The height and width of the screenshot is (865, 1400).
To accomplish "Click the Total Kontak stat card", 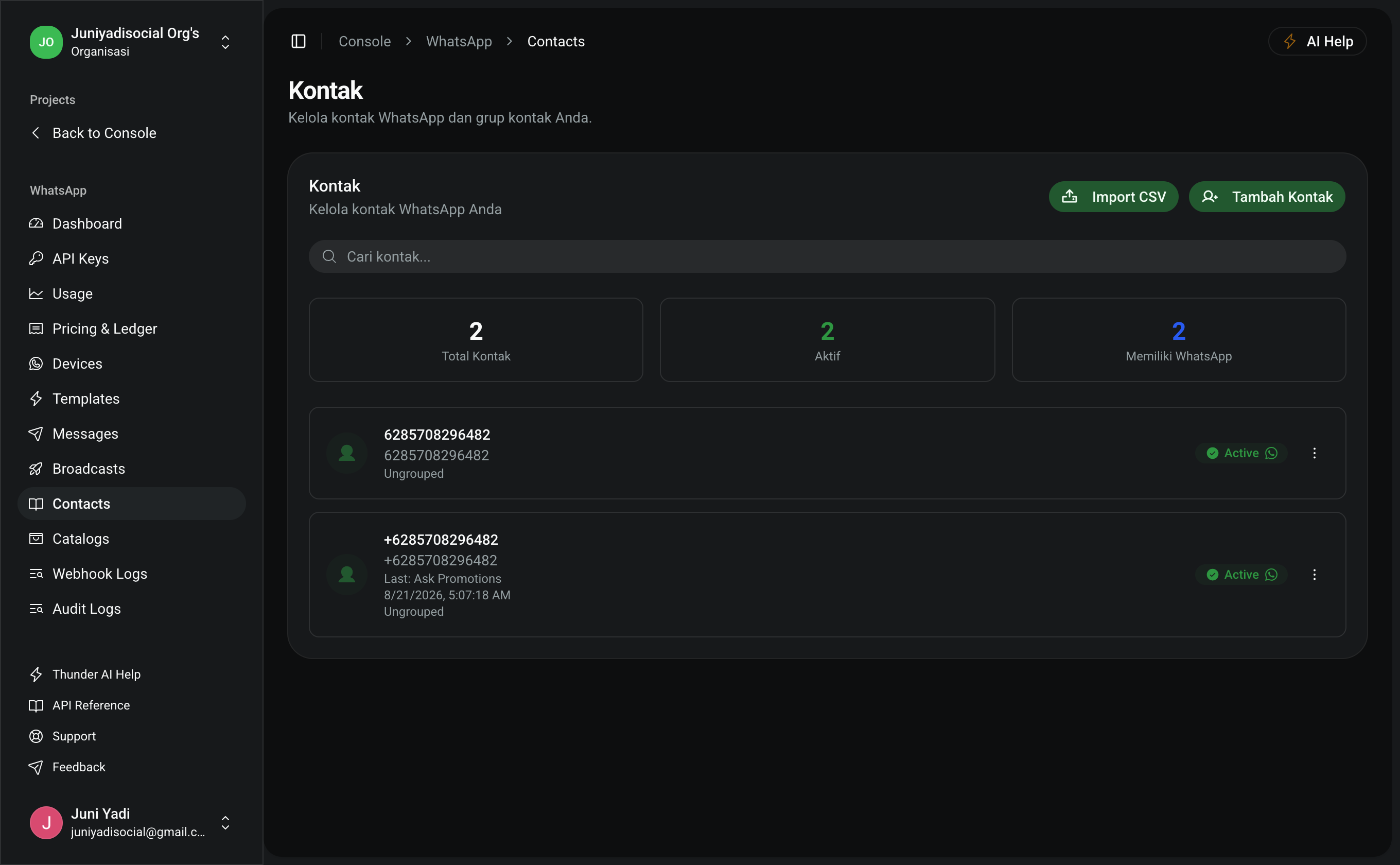I will coord(476,340).
